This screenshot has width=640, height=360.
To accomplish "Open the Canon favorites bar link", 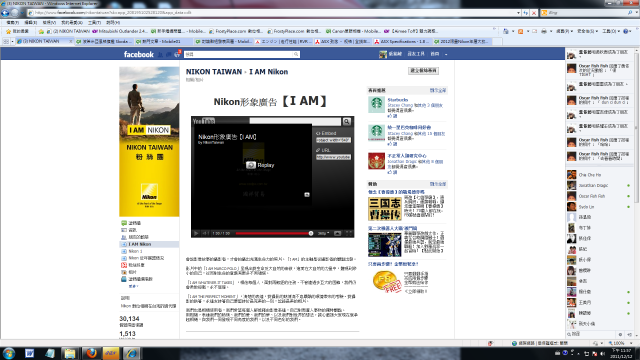I will (353, 31).
